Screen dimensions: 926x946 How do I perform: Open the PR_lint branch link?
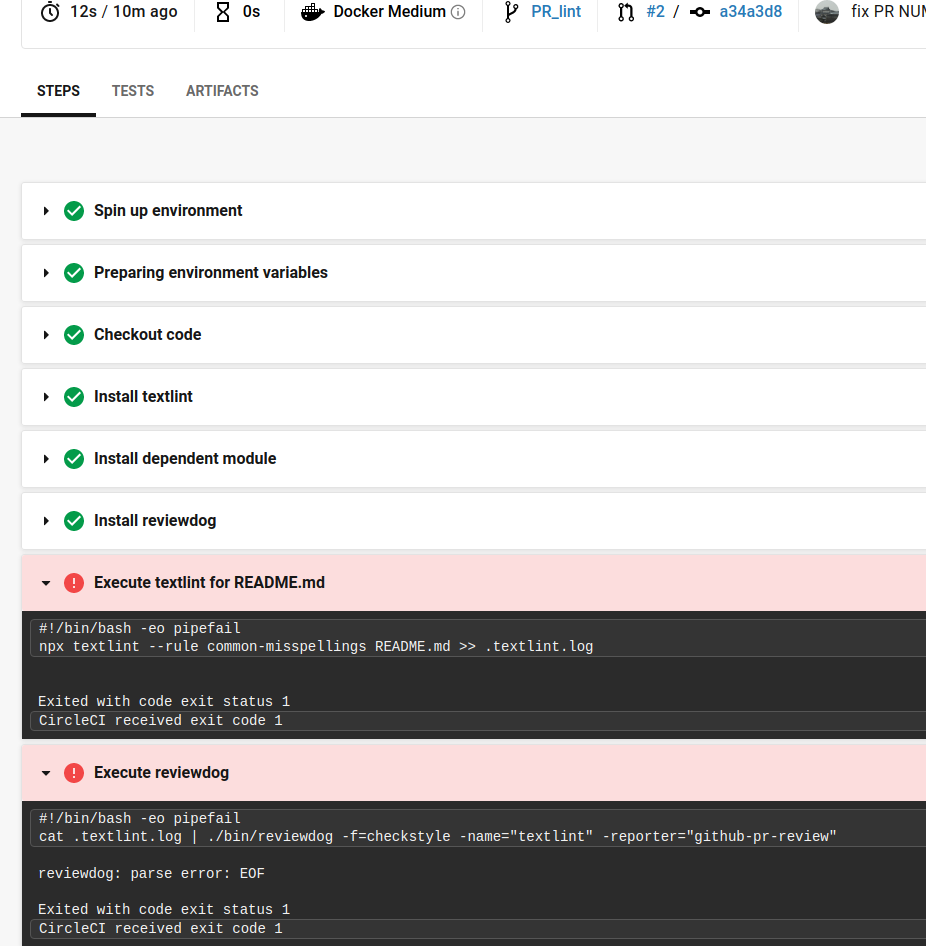point(555,11)
